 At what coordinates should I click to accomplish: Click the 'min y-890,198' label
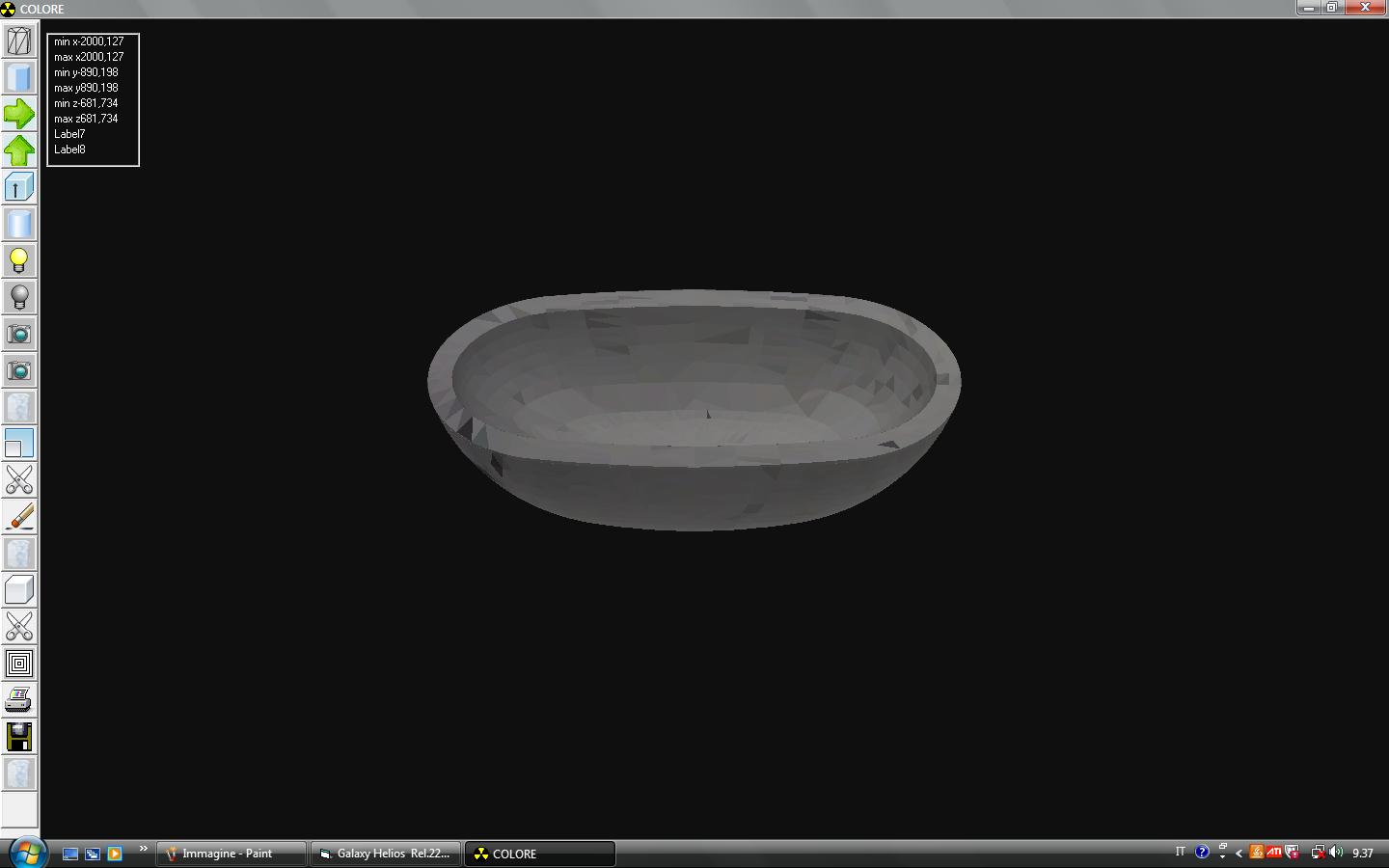[x=86, y=72]
